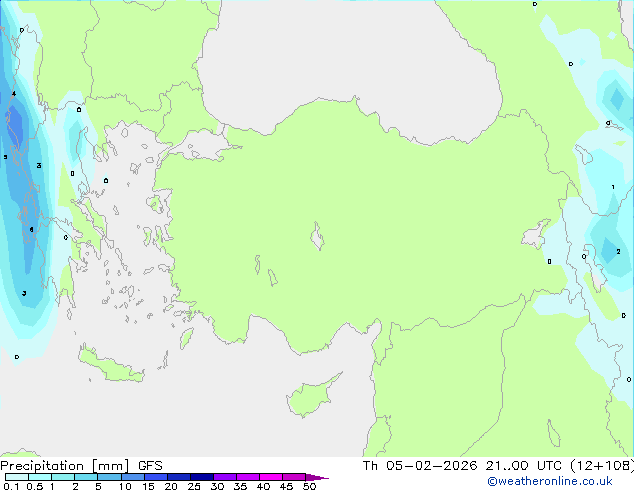Click the 0.5–1 mm legend color swatch
634x490 pixels.
coord(40,477)
